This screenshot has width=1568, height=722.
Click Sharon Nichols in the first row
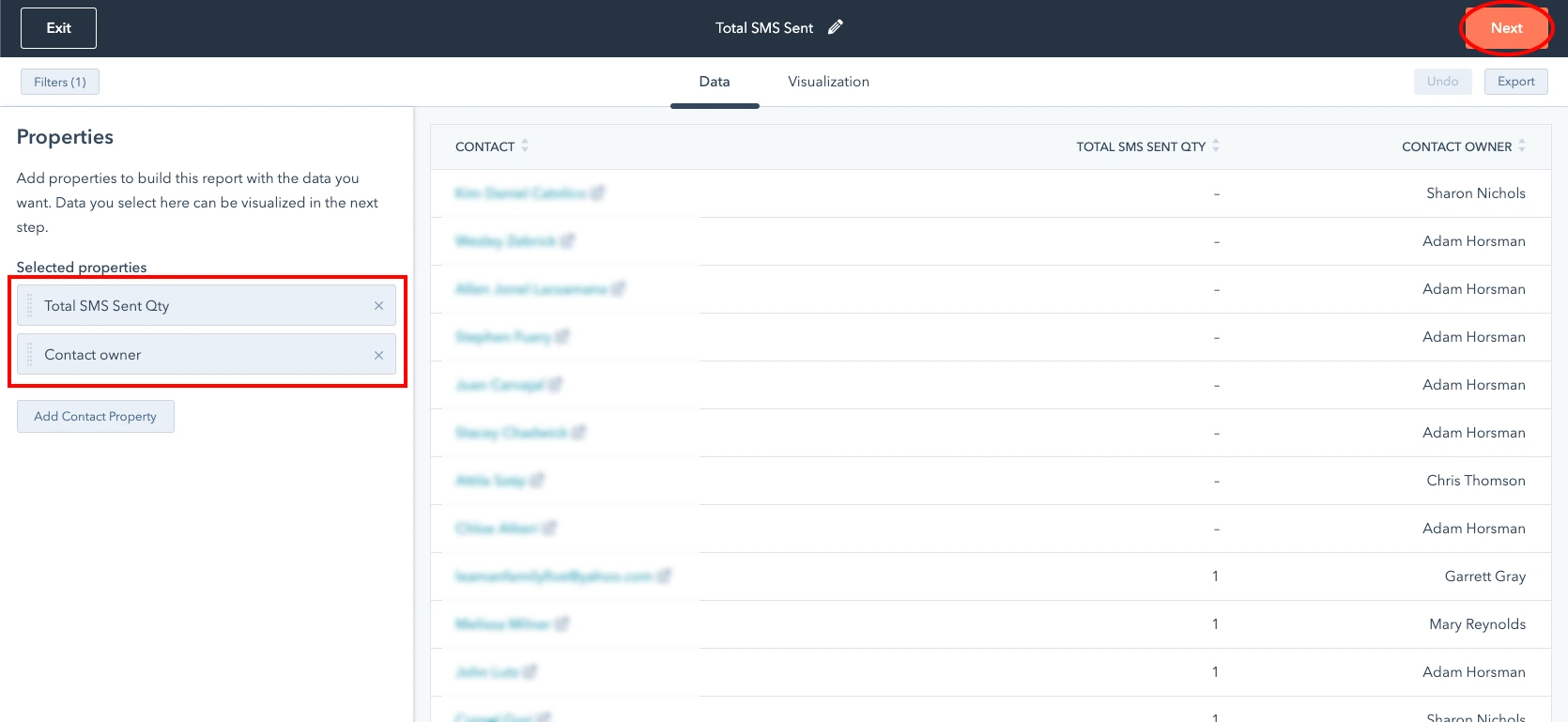pos(1476,193)
